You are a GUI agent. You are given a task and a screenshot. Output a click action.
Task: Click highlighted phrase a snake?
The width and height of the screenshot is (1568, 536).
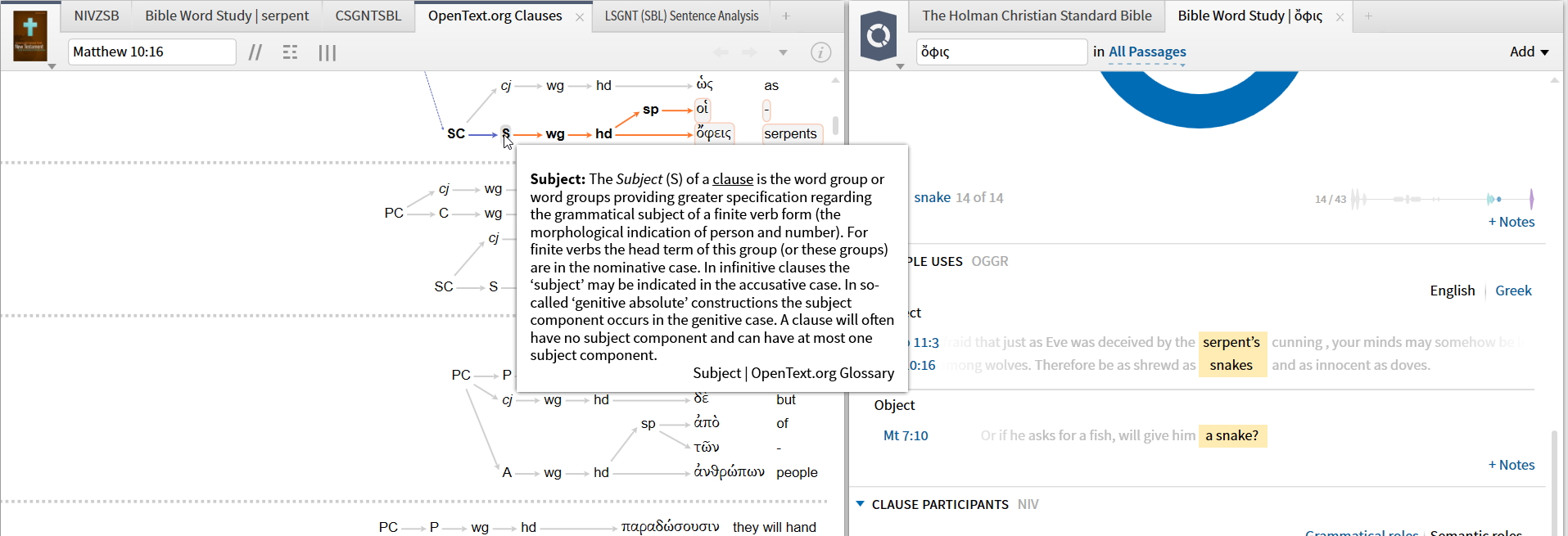[1232, 435]
